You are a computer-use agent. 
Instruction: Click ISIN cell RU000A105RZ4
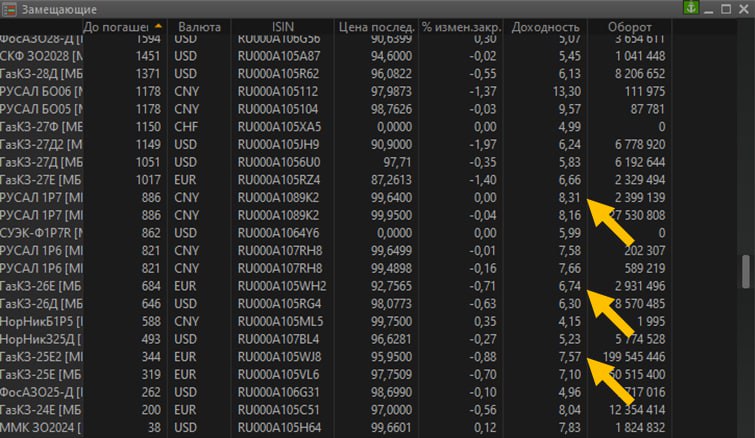tap(279, 180)
